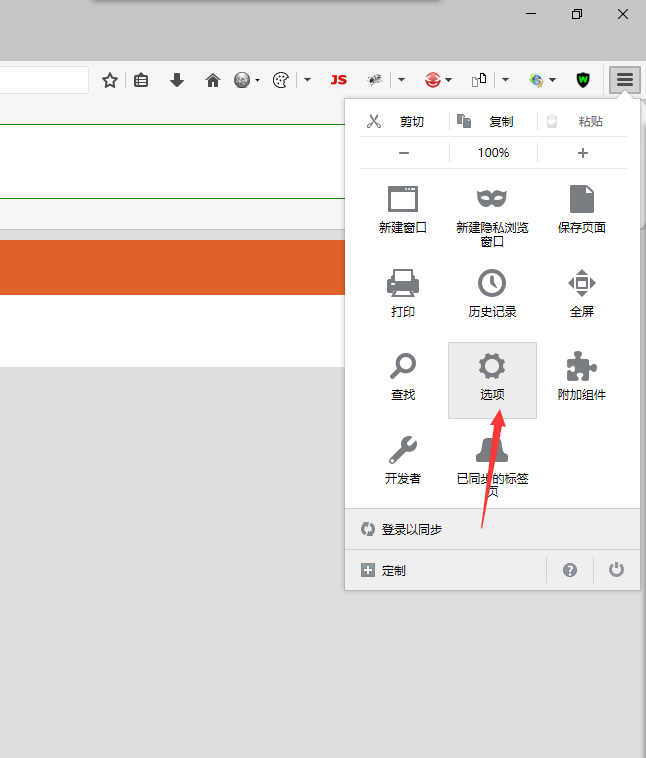Restore down the browser window
This screenshot has width=646, height=758.
tap(576, 14)
